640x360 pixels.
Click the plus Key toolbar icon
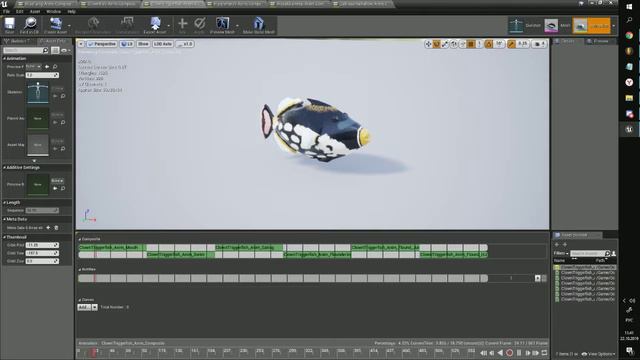(182, 25)
